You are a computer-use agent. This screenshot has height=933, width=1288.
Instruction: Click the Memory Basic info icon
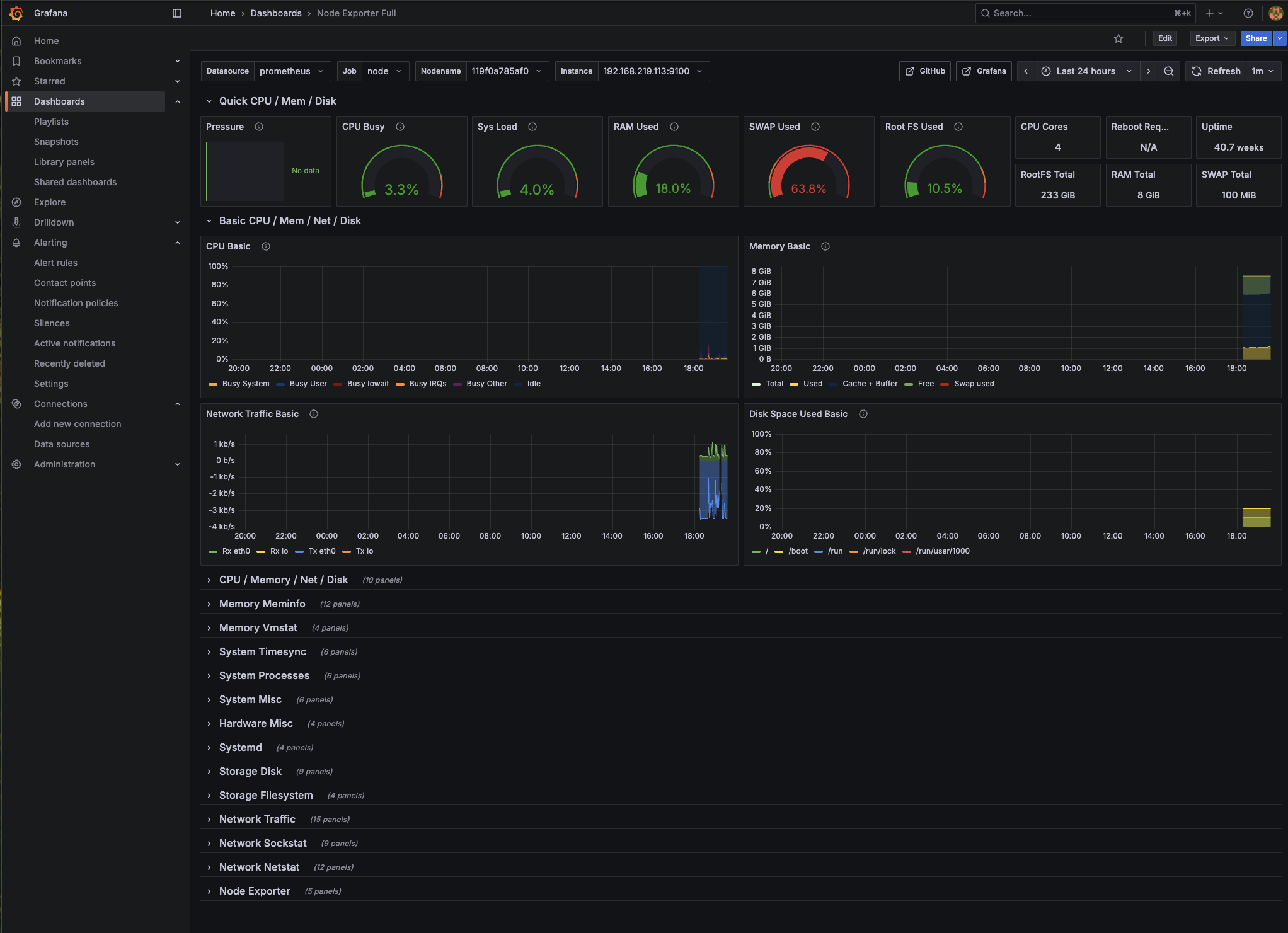pyautogui.click(x=825, y=246)
